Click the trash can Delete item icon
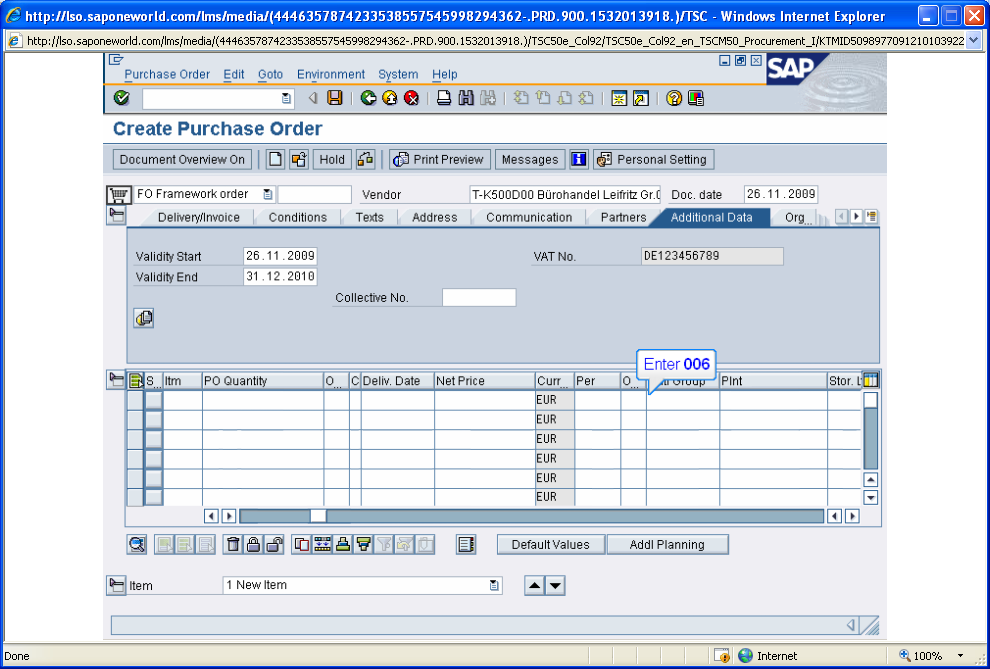The height and width of the screenshot is (669, 990). pos(233,545)
